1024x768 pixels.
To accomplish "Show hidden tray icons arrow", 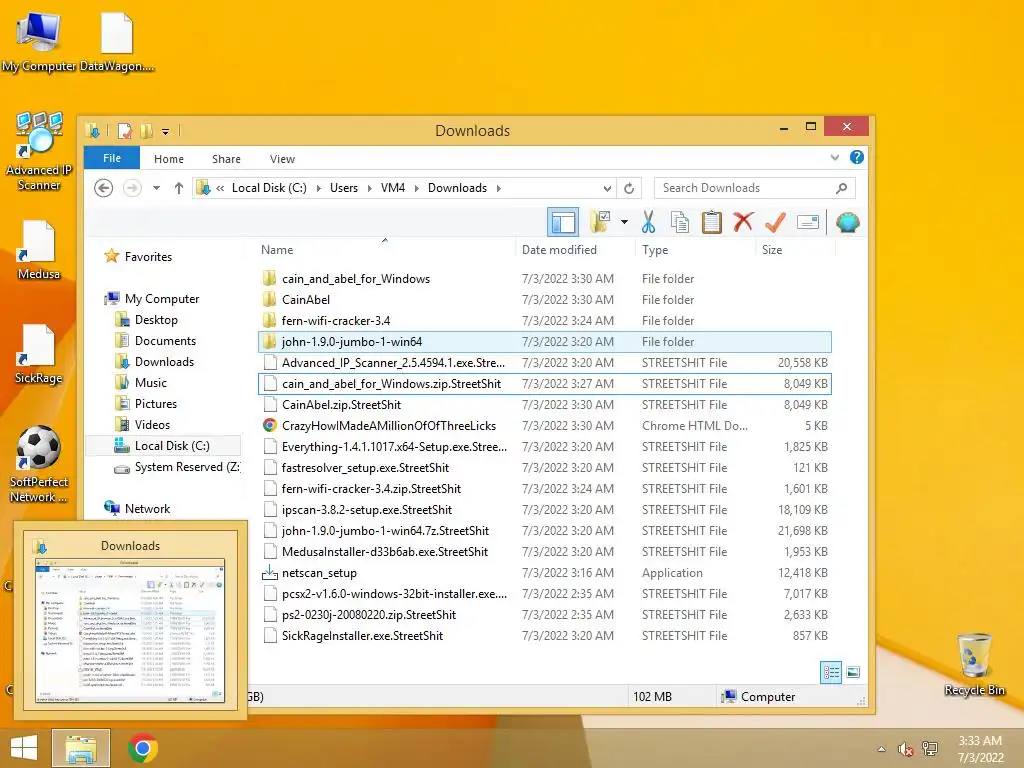I will 882,749.
